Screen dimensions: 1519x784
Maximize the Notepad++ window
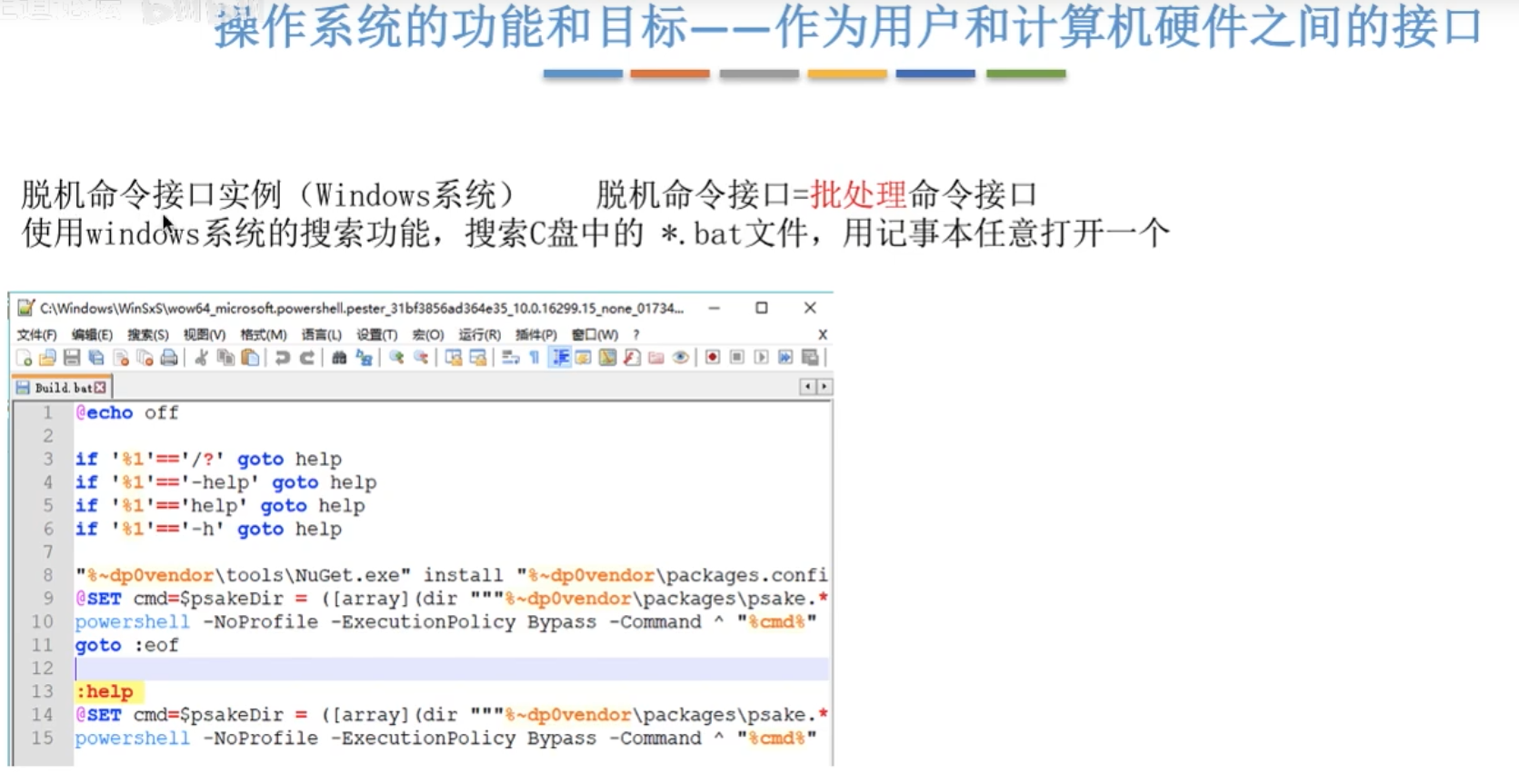click(762, 308)
